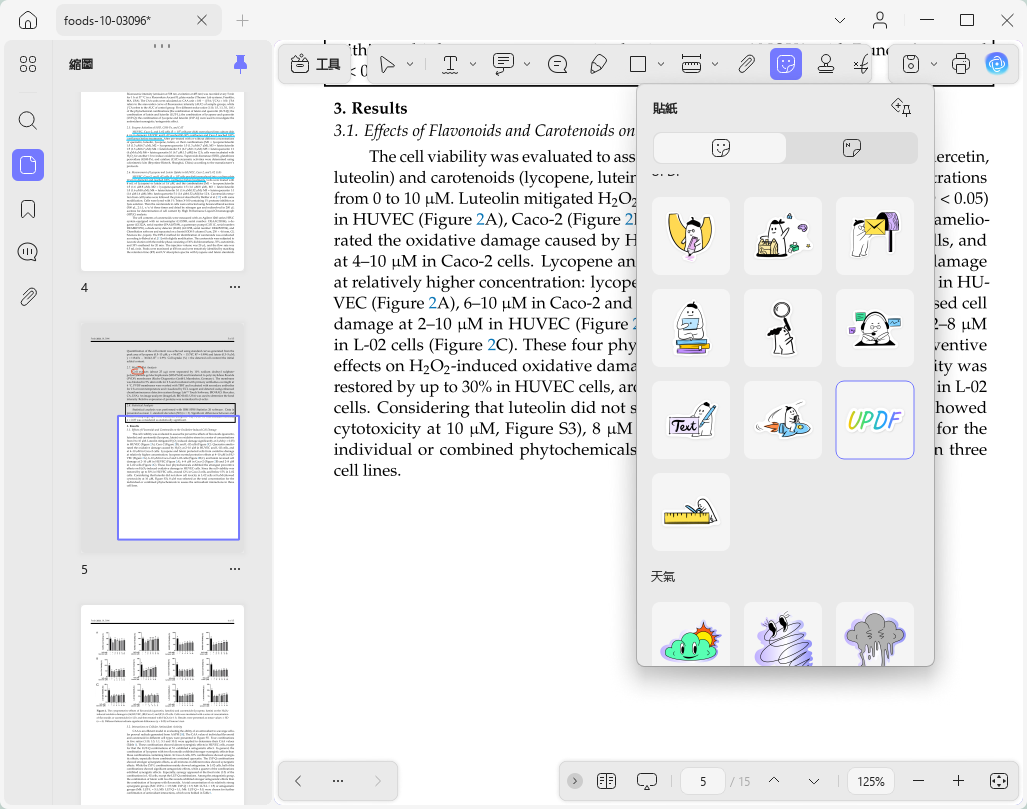1027x809 pixels.
Task: Open the comments panel icon
Action: point(28,252)
